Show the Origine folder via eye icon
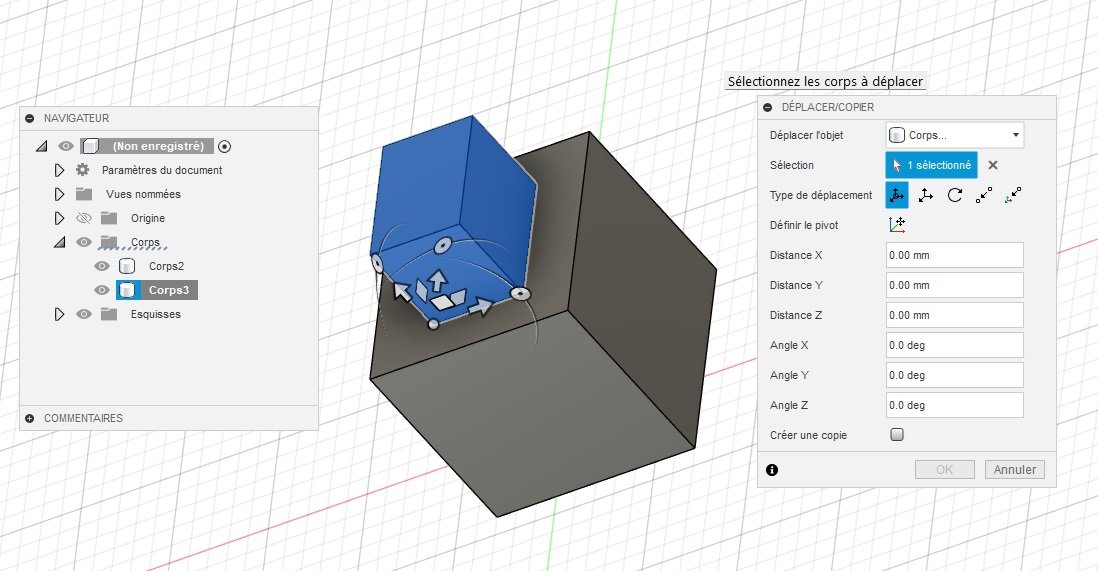 pos(84,218)
